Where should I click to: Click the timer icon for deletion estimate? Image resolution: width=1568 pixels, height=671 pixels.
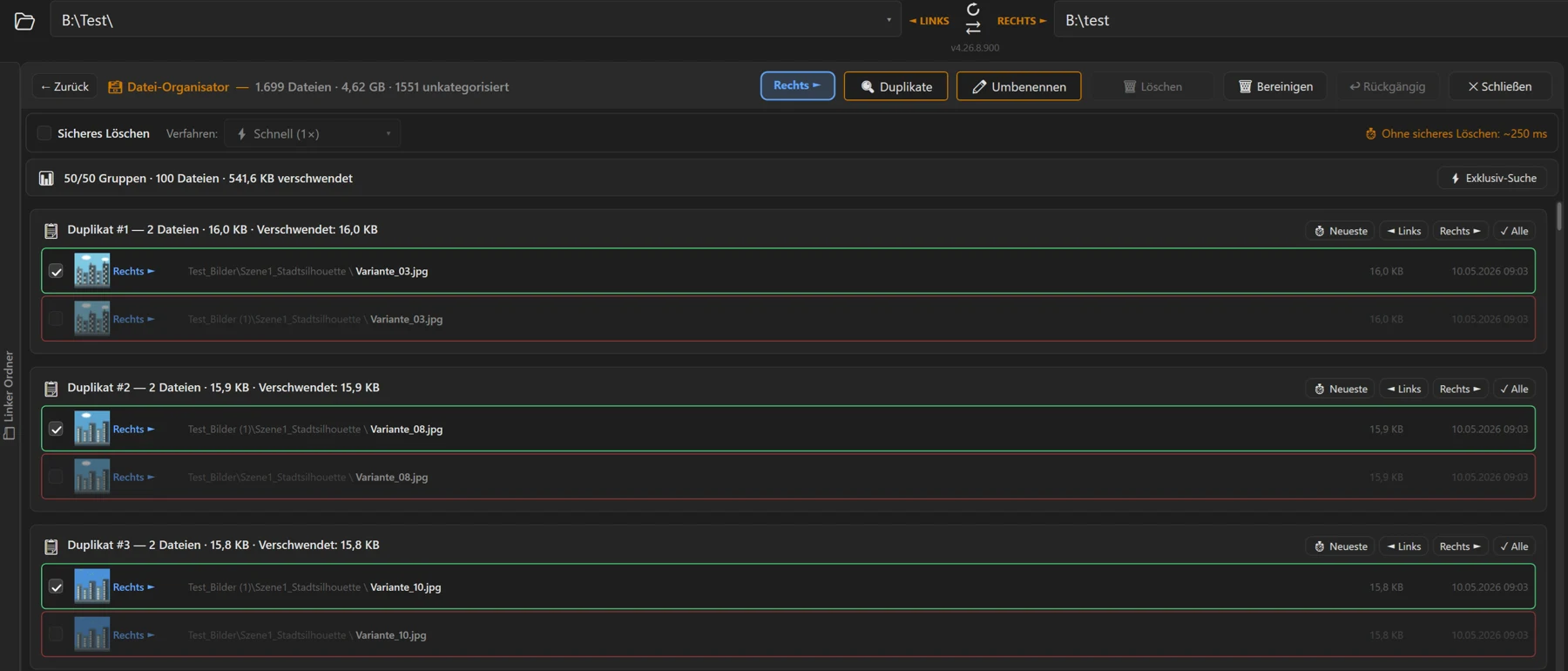(1370, 134)
